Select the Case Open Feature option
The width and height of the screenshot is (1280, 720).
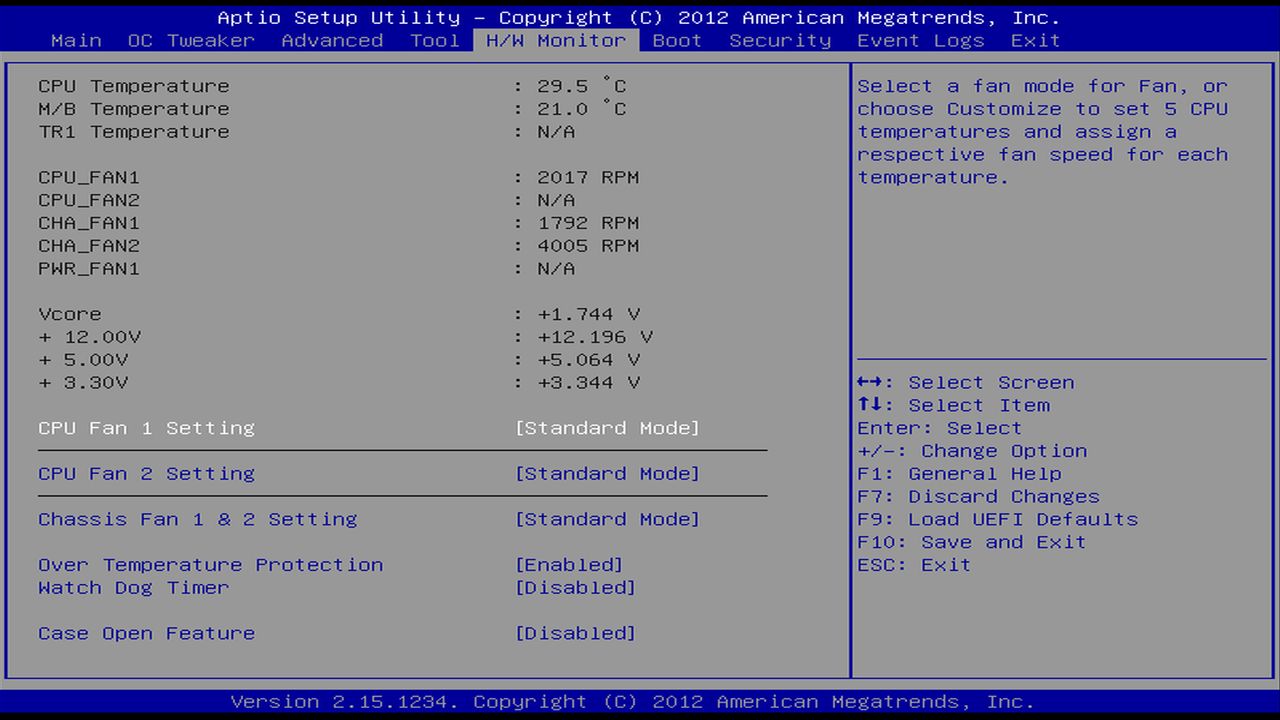[x=146, y=634]
